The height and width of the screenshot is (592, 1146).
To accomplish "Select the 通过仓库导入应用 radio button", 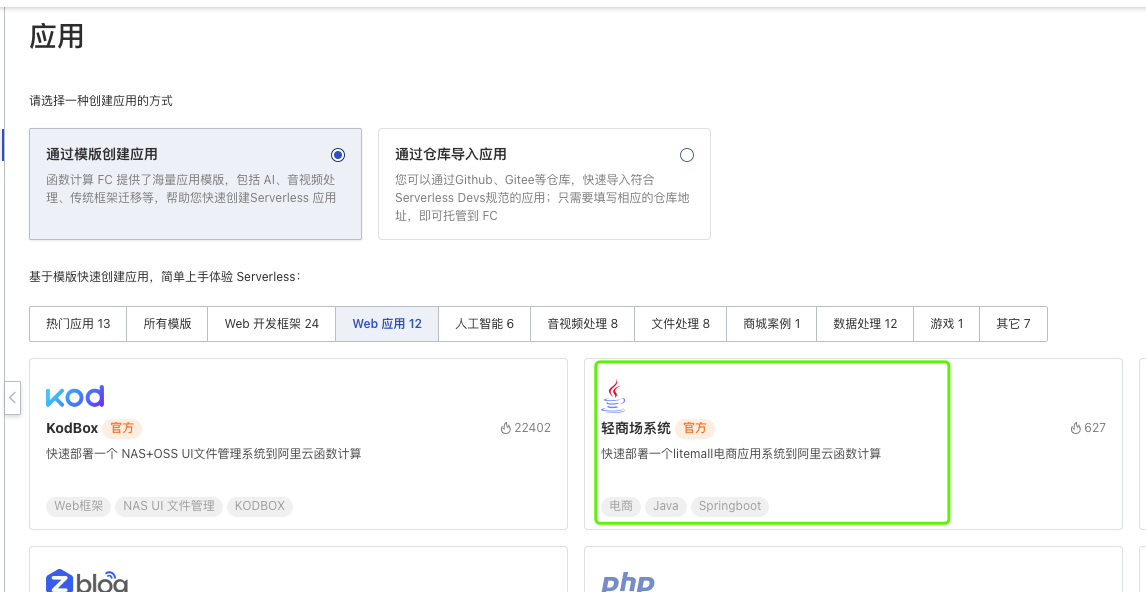I will (687, 155).
